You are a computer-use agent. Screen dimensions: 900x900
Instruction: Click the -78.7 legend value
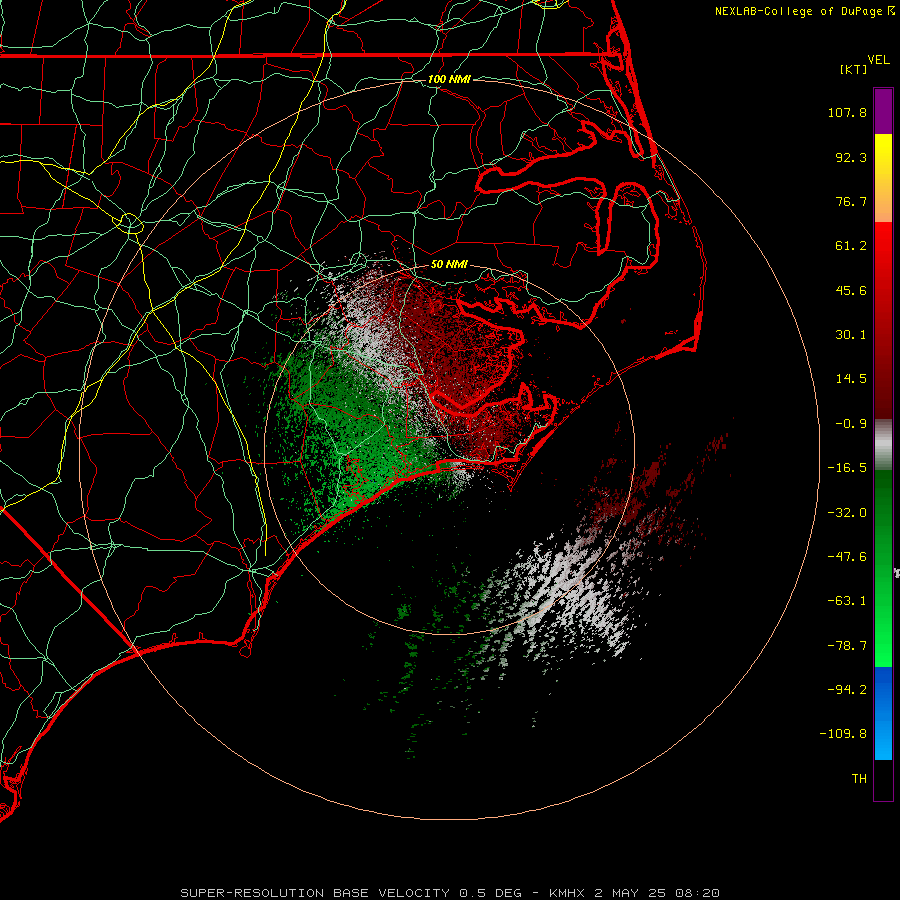coord(847,646)
